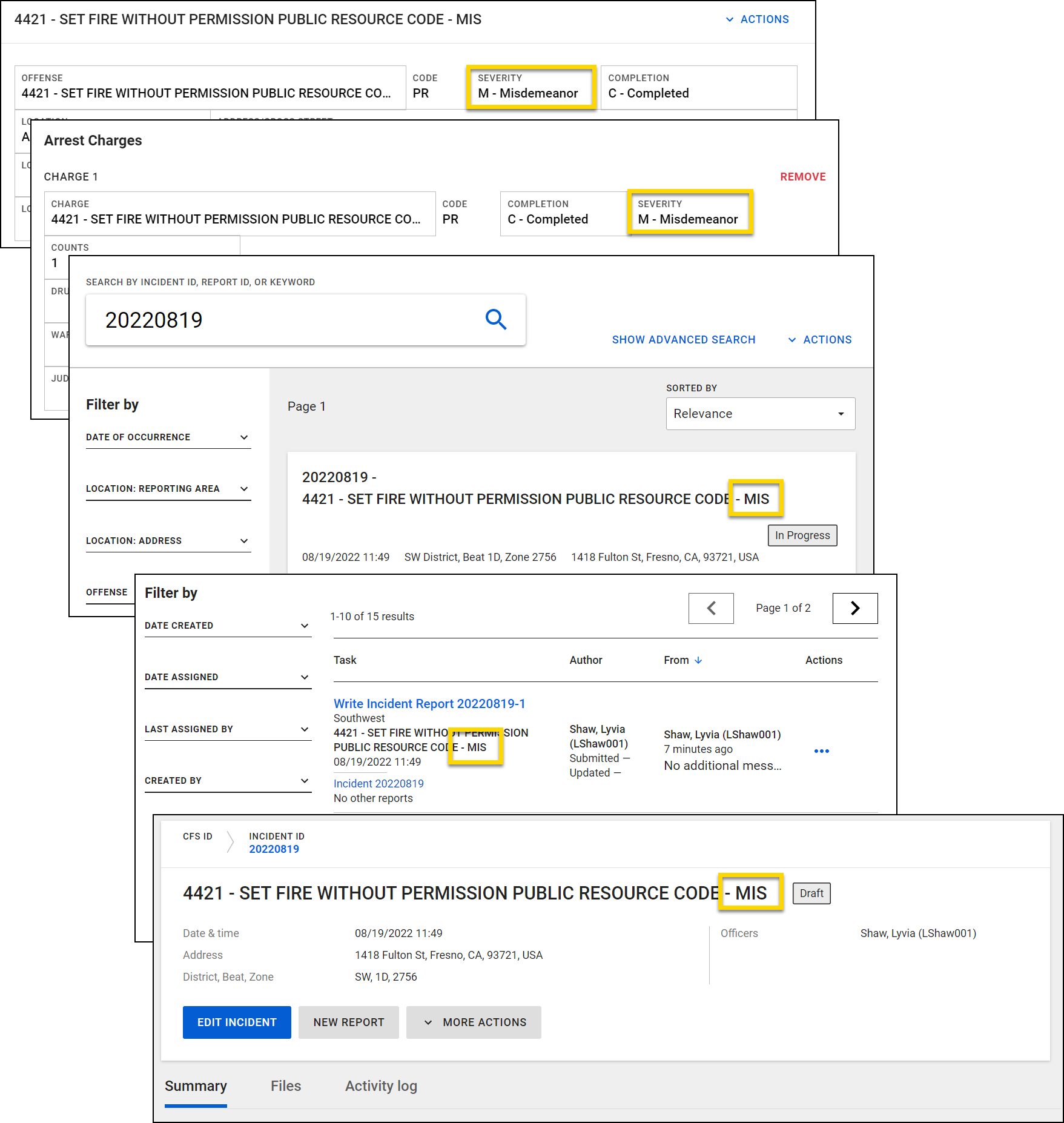
Task: Open Write Incident Report 20220819-1 link
Action: 429,704
